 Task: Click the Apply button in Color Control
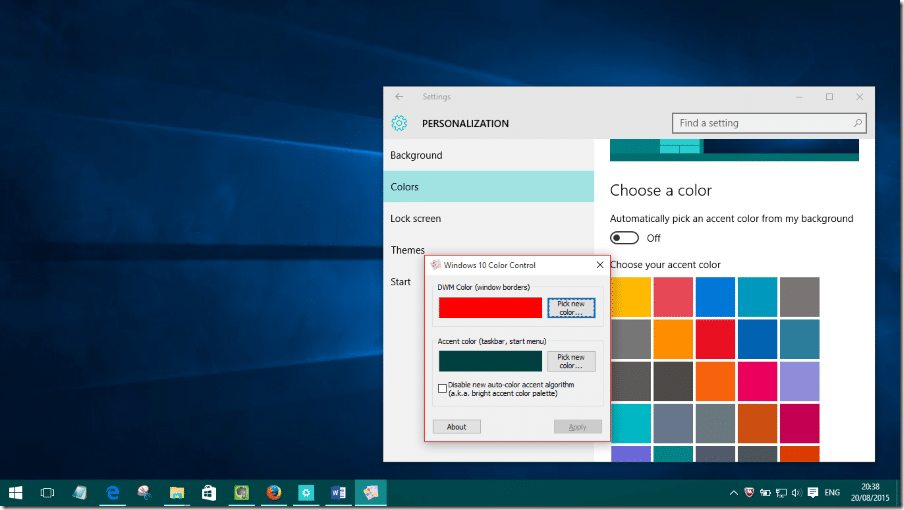click(x=577, y=427)
